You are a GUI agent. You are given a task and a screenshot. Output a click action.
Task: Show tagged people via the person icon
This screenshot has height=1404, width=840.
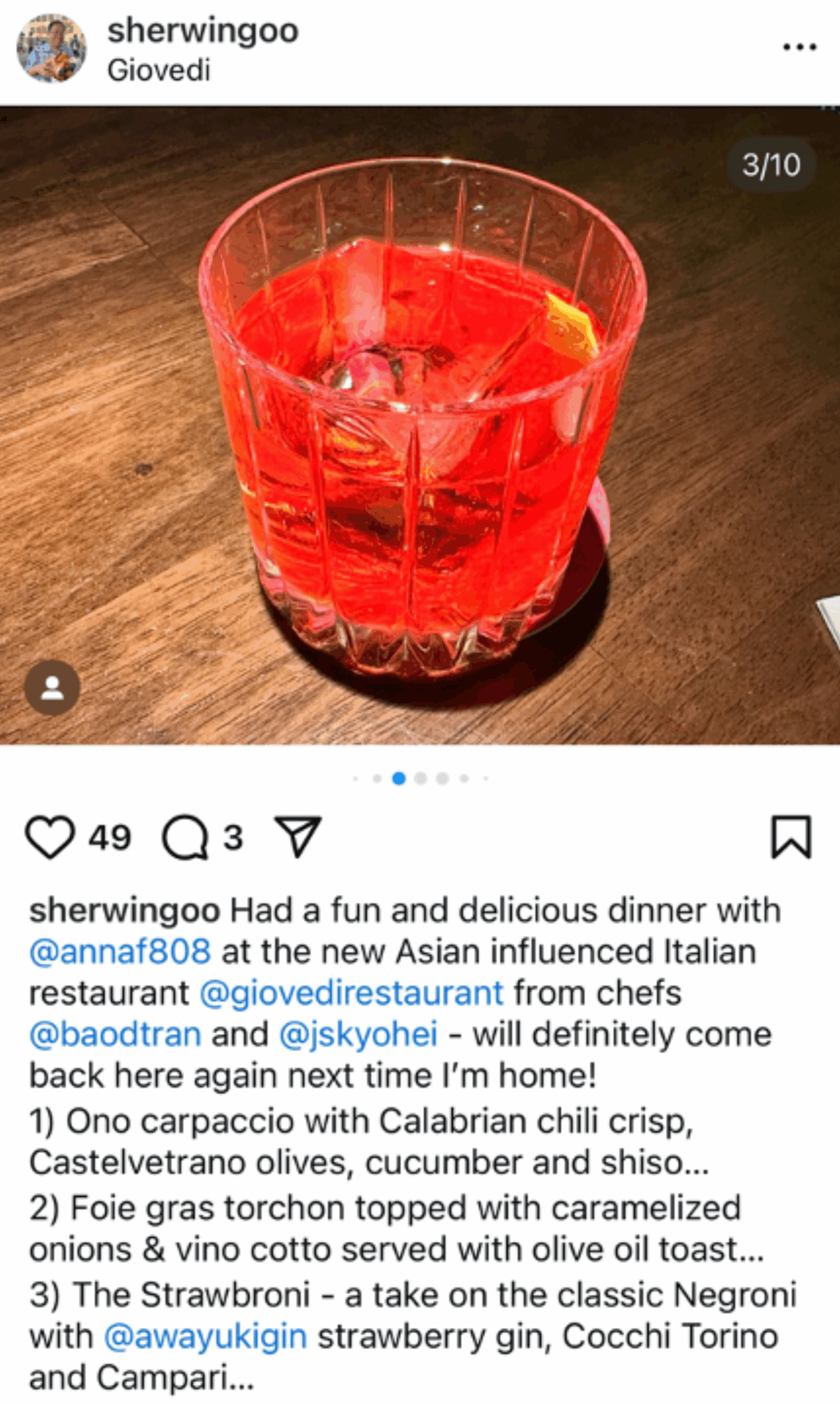52,687
